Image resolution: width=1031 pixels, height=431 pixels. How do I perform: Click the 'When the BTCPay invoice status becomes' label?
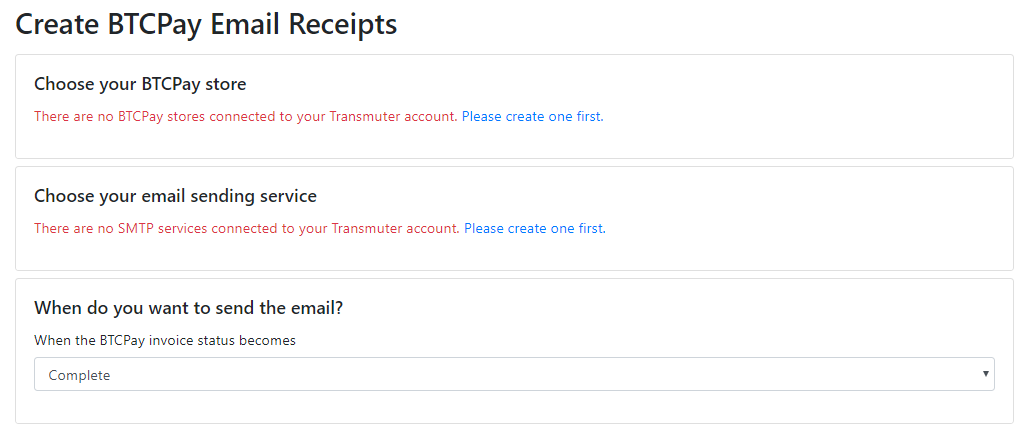tap(165, 341)
